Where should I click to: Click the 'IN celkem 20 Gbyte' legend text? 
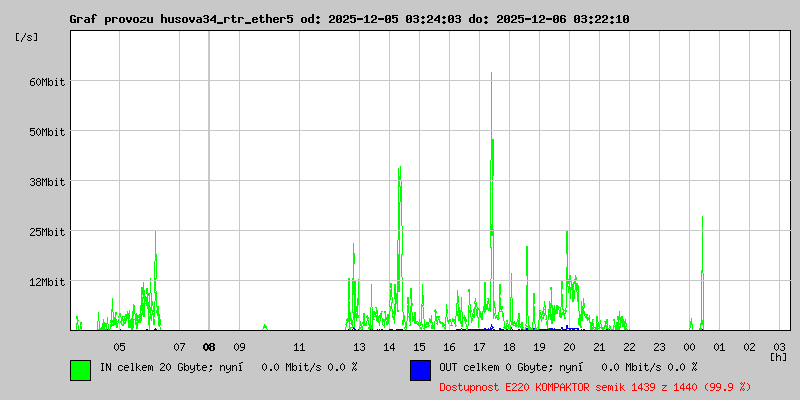coord(227,367)
